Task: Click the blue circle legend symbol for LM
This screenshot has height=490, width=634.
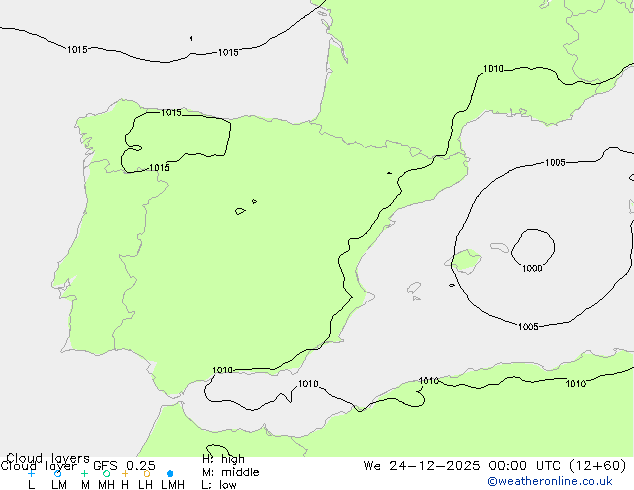Action: pos(57,473)
